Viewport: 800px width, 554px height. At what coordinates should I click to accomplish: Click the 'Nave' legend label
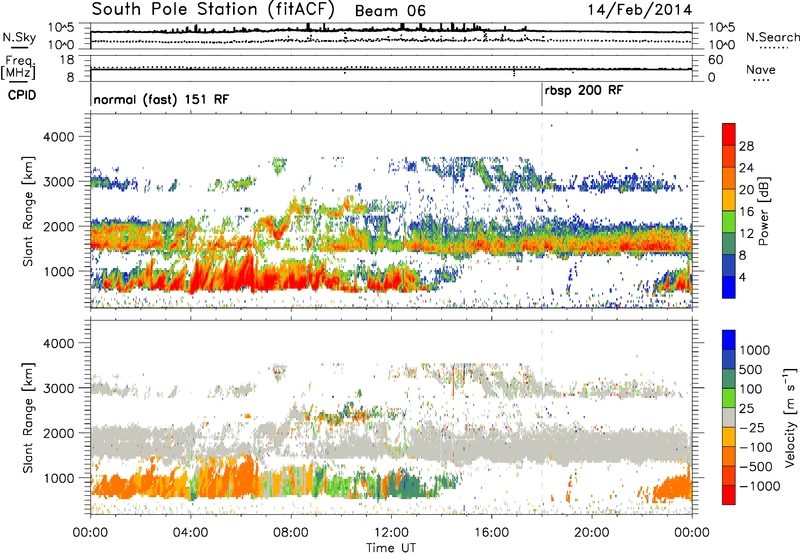click(760, 69)
